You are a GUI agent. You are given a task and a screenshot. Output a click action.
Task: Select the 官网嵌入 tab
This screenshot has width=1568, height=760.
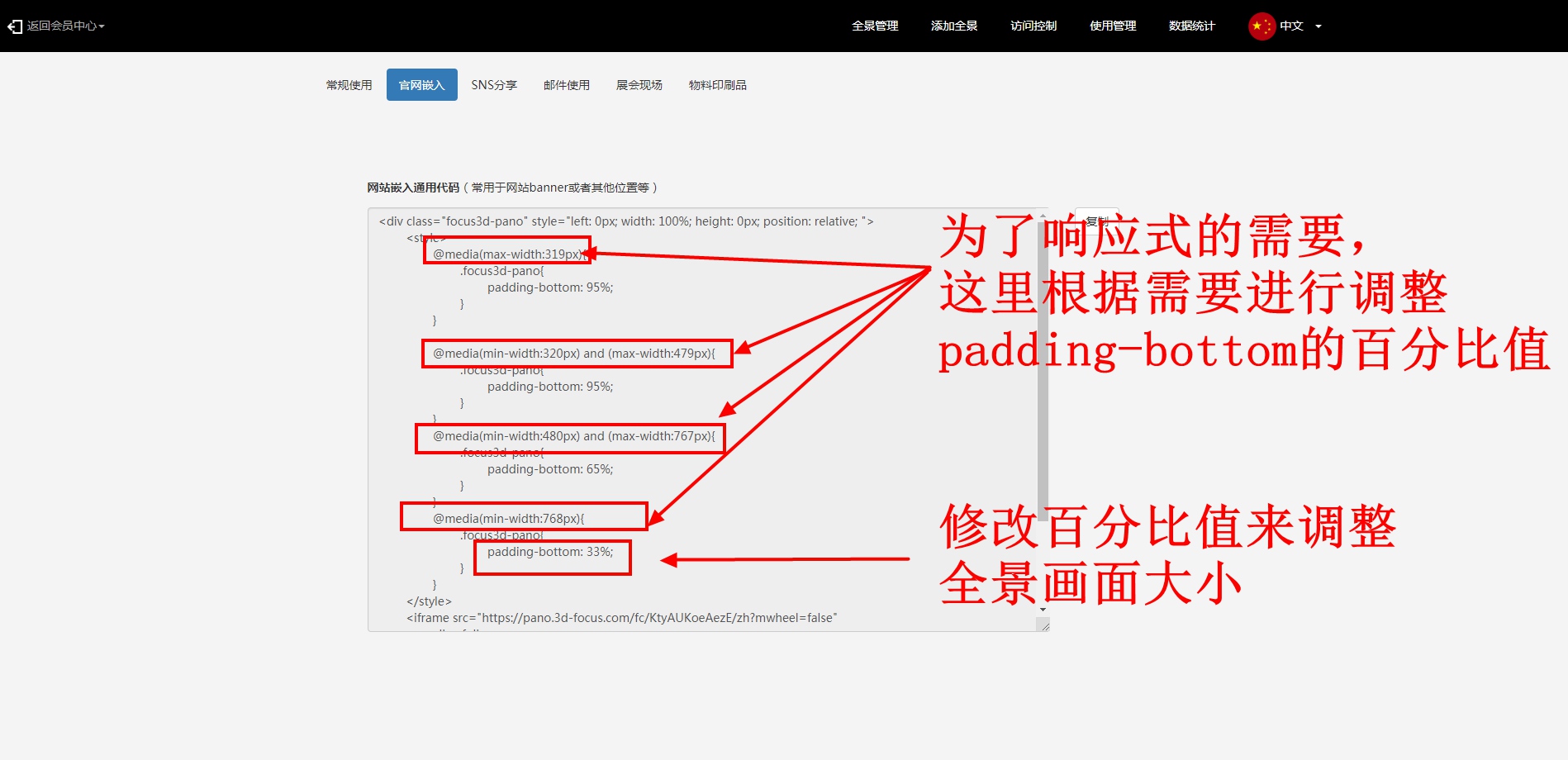click(x=421, y=85)
